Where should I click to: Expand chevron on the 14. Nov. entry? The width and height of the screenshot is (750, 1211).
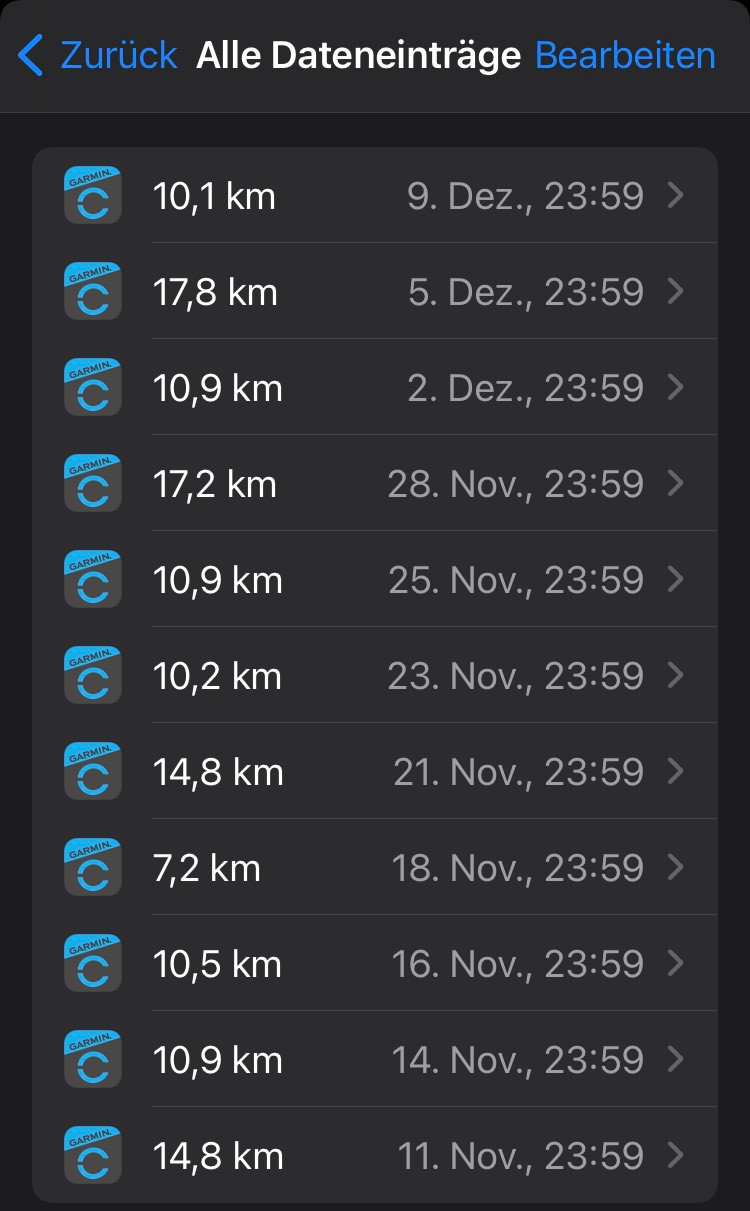(676, 1059)
